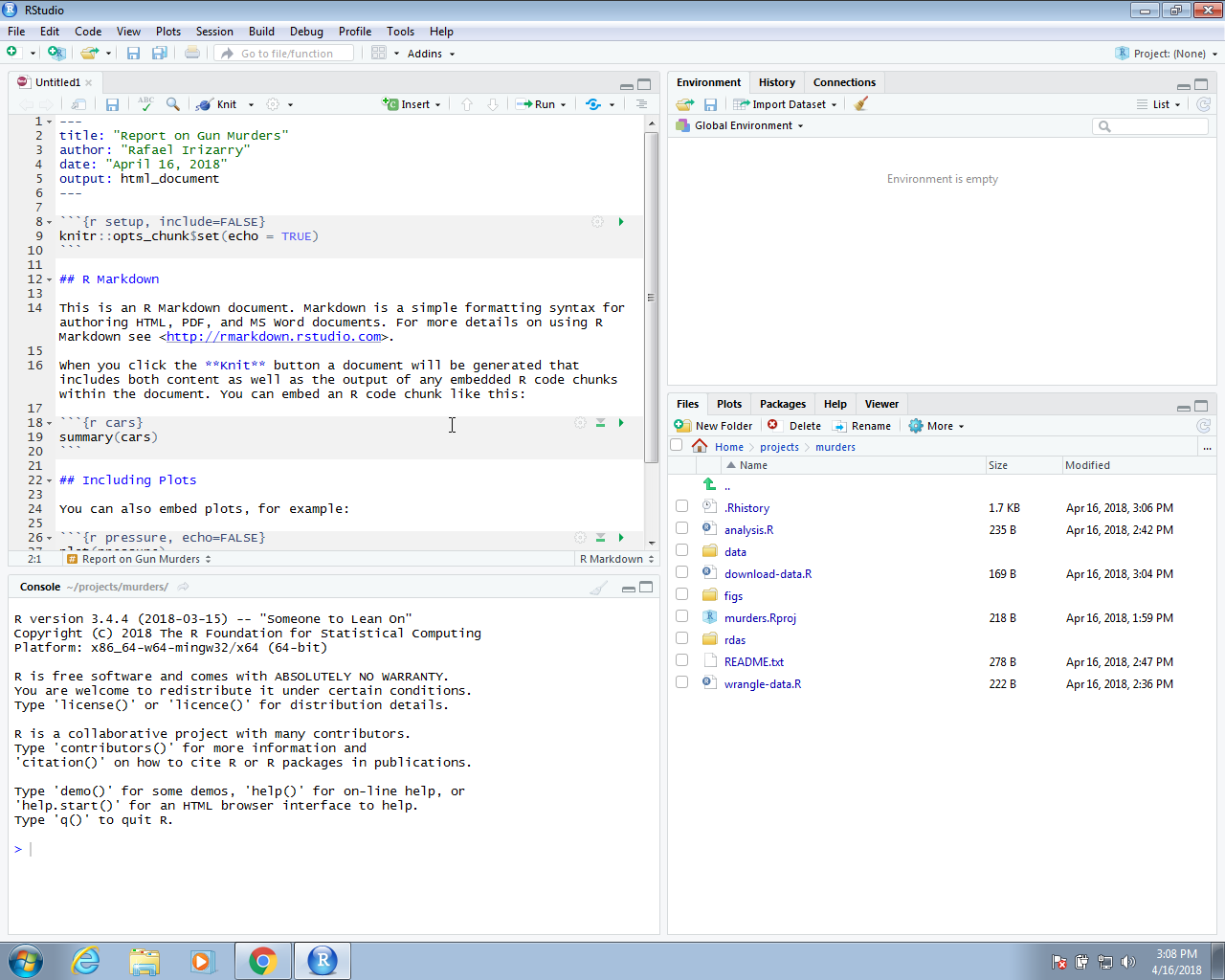The height and width of the screenshot is (980, 1225).
Task: Open the Session menu
Action: click(x=214, y=32)
